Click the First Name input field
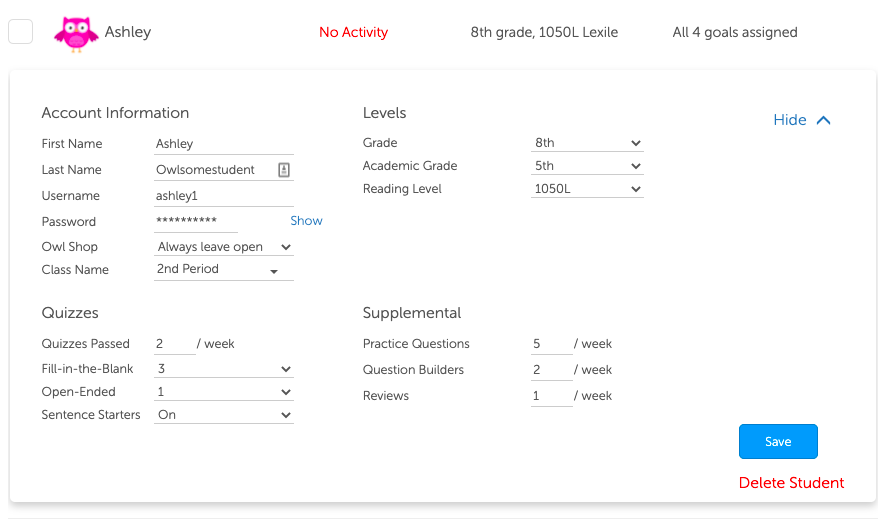 point(223,144)
